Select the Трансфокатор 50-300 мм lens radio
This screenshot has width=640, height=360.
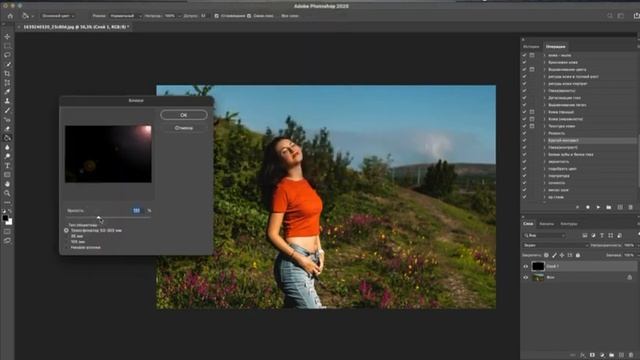pos(66,231)
